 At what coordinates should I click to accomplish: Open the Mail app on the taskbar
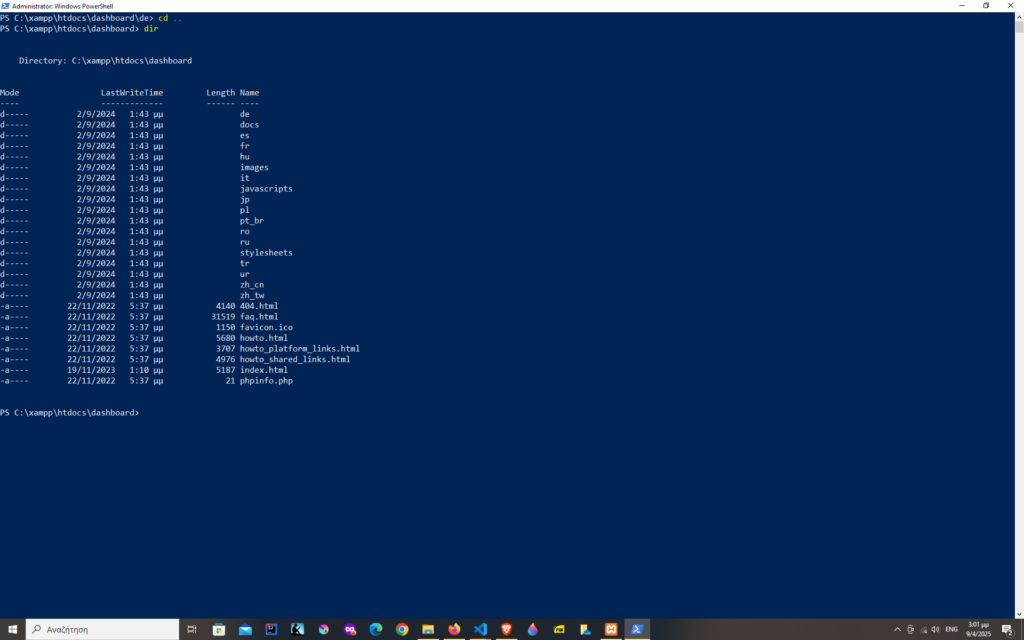point(245,629)
